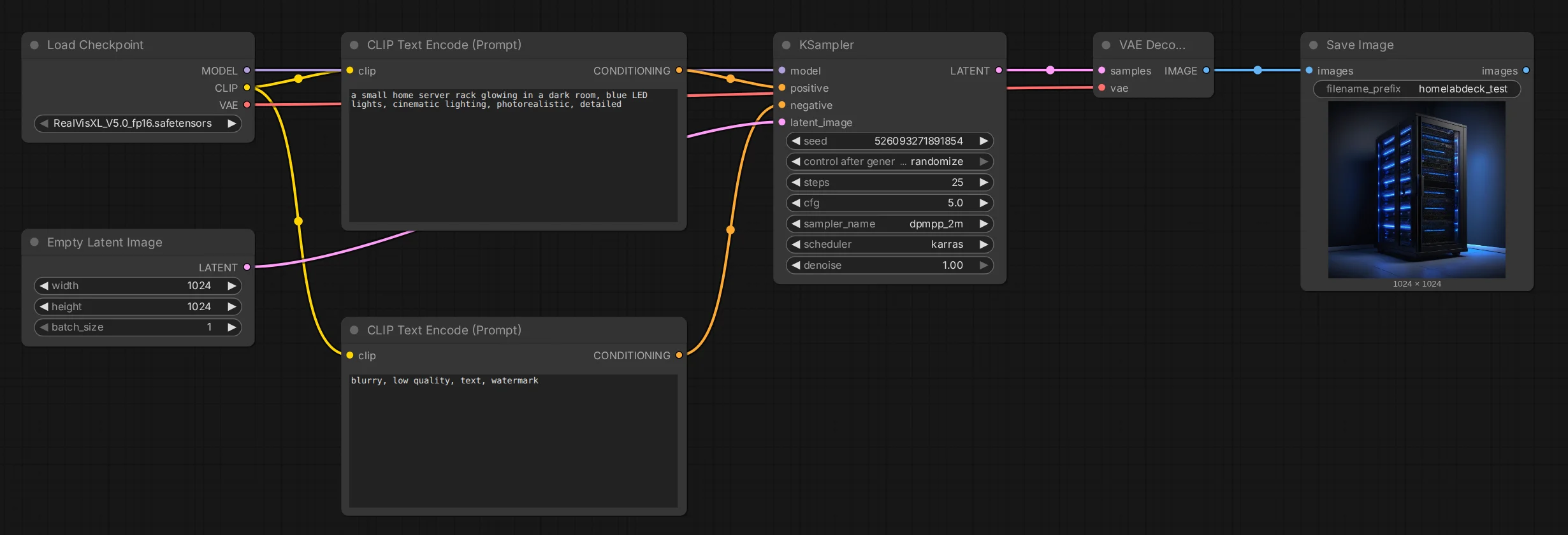Open the generated server rack image preview
This screenshot has height=535, width=1568.
click(1417, 190)
